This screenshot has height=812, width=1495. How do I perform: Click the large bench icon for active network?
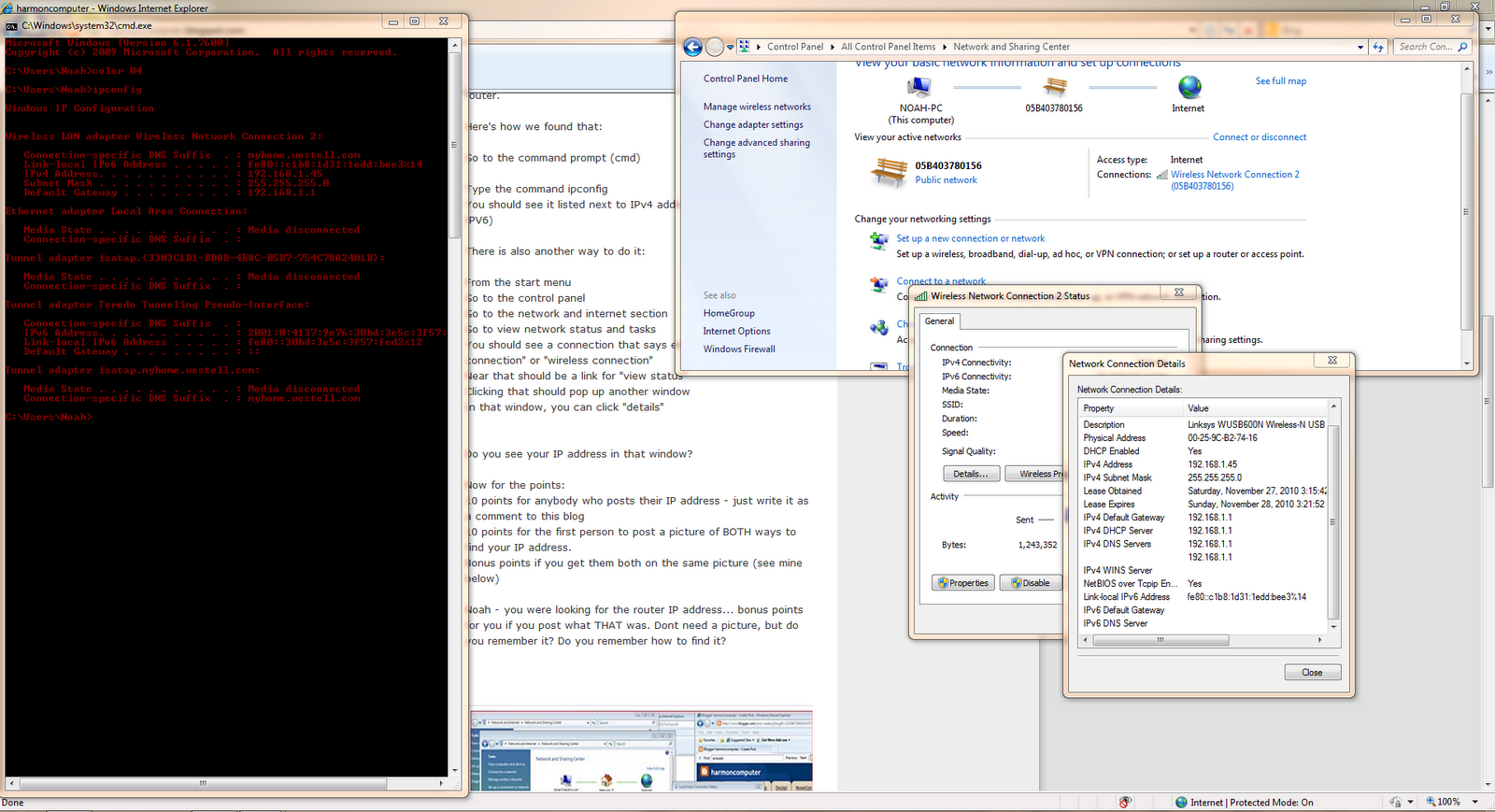[889, 172]
